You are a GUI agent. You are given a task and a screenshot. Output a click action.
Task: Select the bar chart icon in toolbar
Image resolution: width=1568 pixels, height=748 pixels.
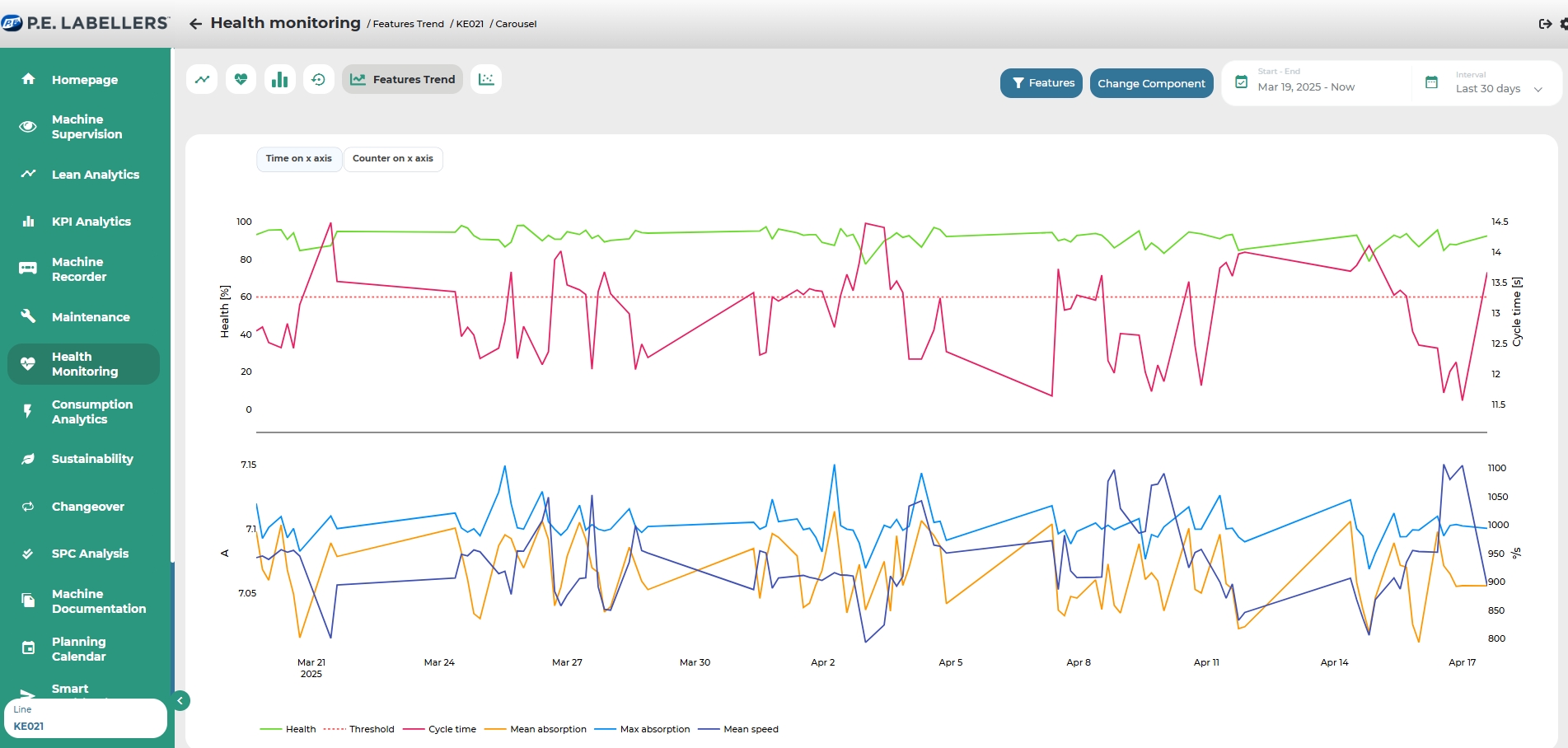(280, 80)
